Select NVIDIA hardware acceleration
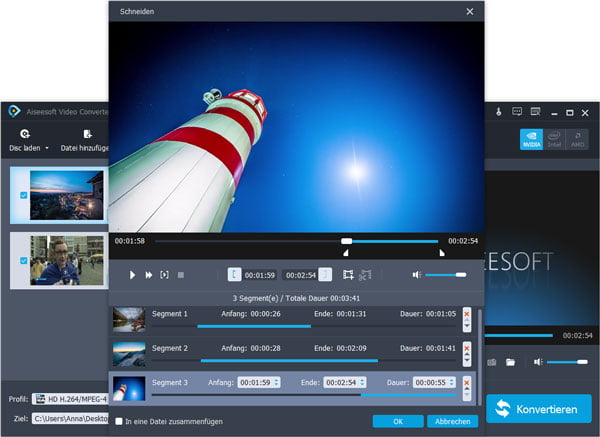 click(531, 140)
